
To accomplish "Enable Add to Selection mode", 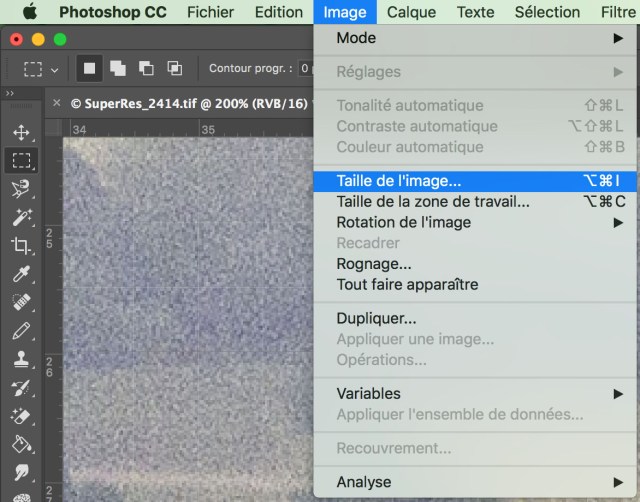I will (x=118, y=69).
